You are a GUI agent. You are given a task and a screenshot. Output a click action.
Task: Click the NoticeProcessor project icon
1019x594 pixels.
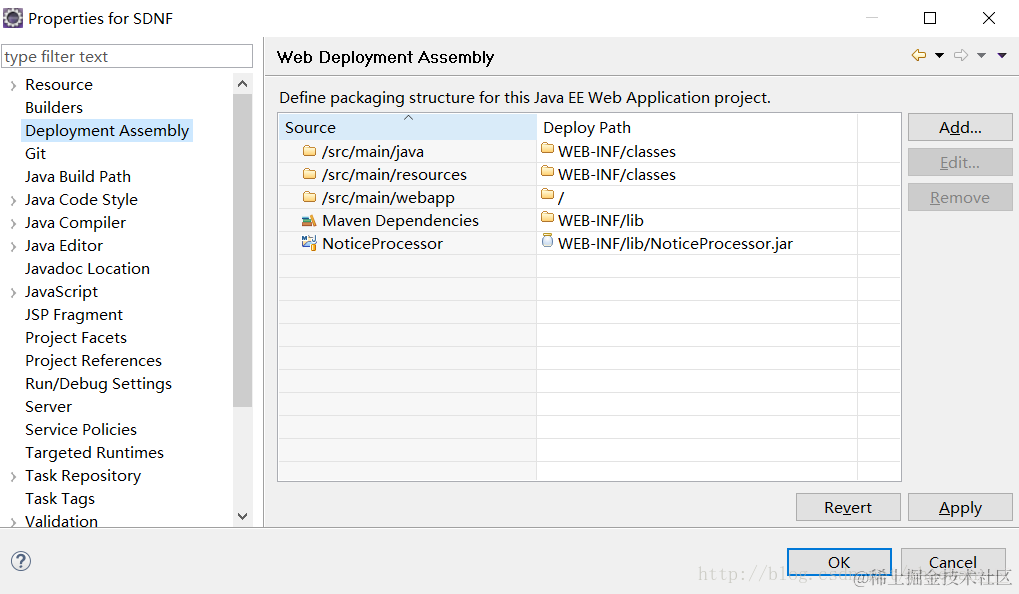309,244
